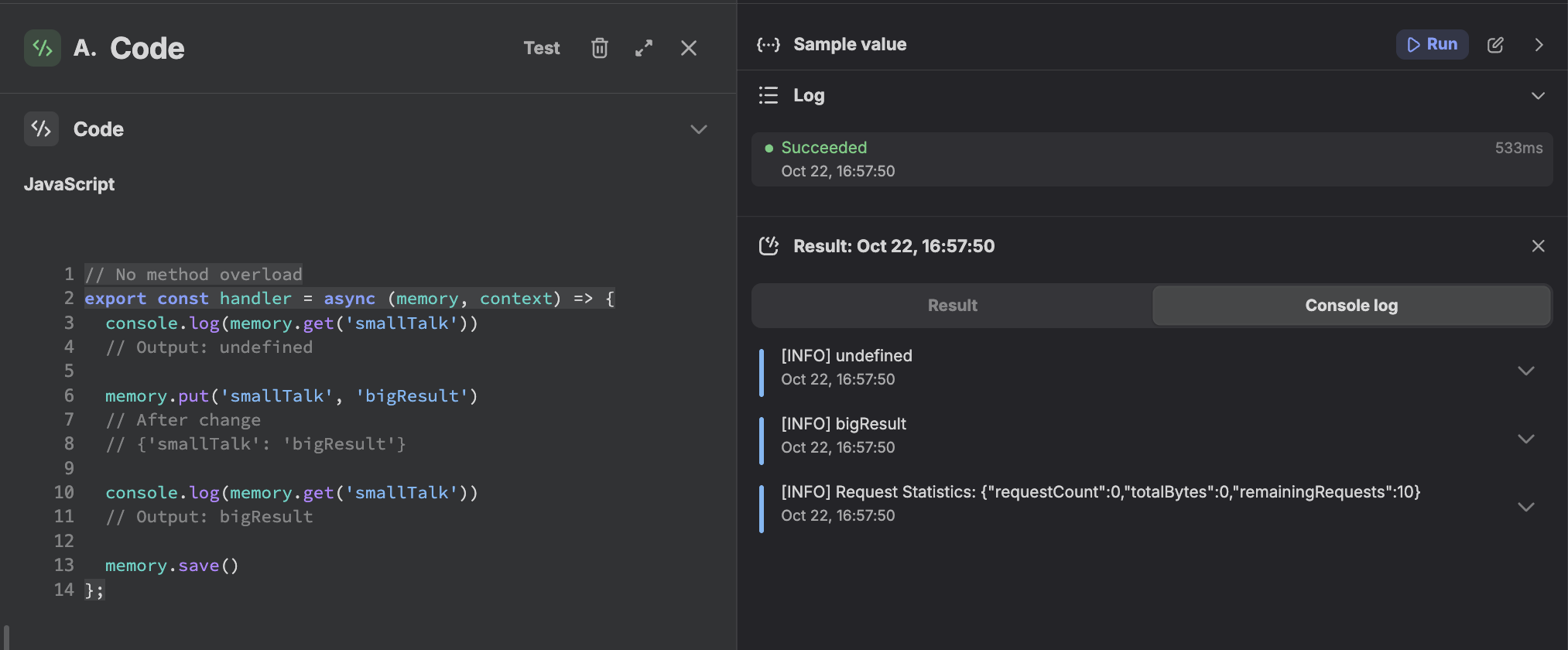Open the Succeeded log entry from Oct 22

tap(1151, 159)
